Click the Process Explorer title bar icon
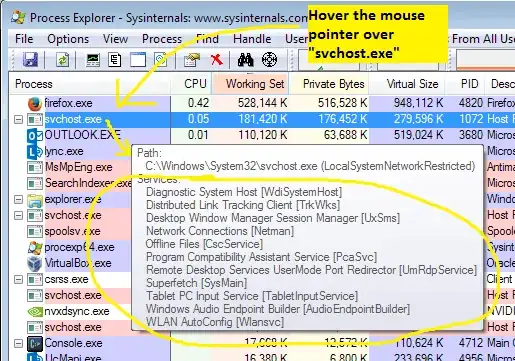515x361 pixels. [18, 17]
